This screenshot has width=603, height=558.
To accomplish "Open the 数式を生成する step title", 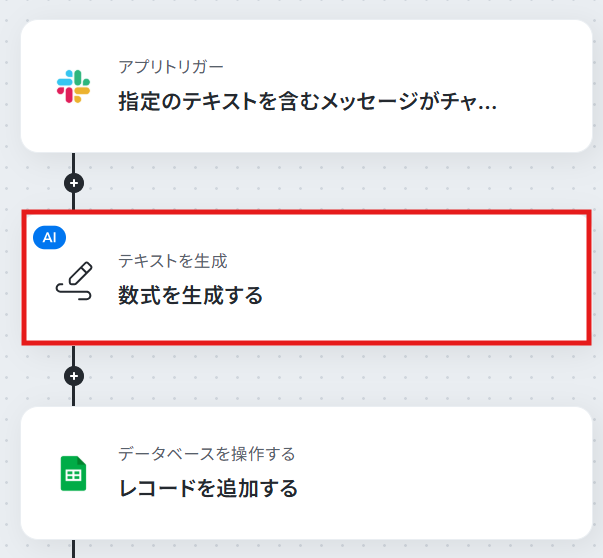I will click(x=190, y=295).
